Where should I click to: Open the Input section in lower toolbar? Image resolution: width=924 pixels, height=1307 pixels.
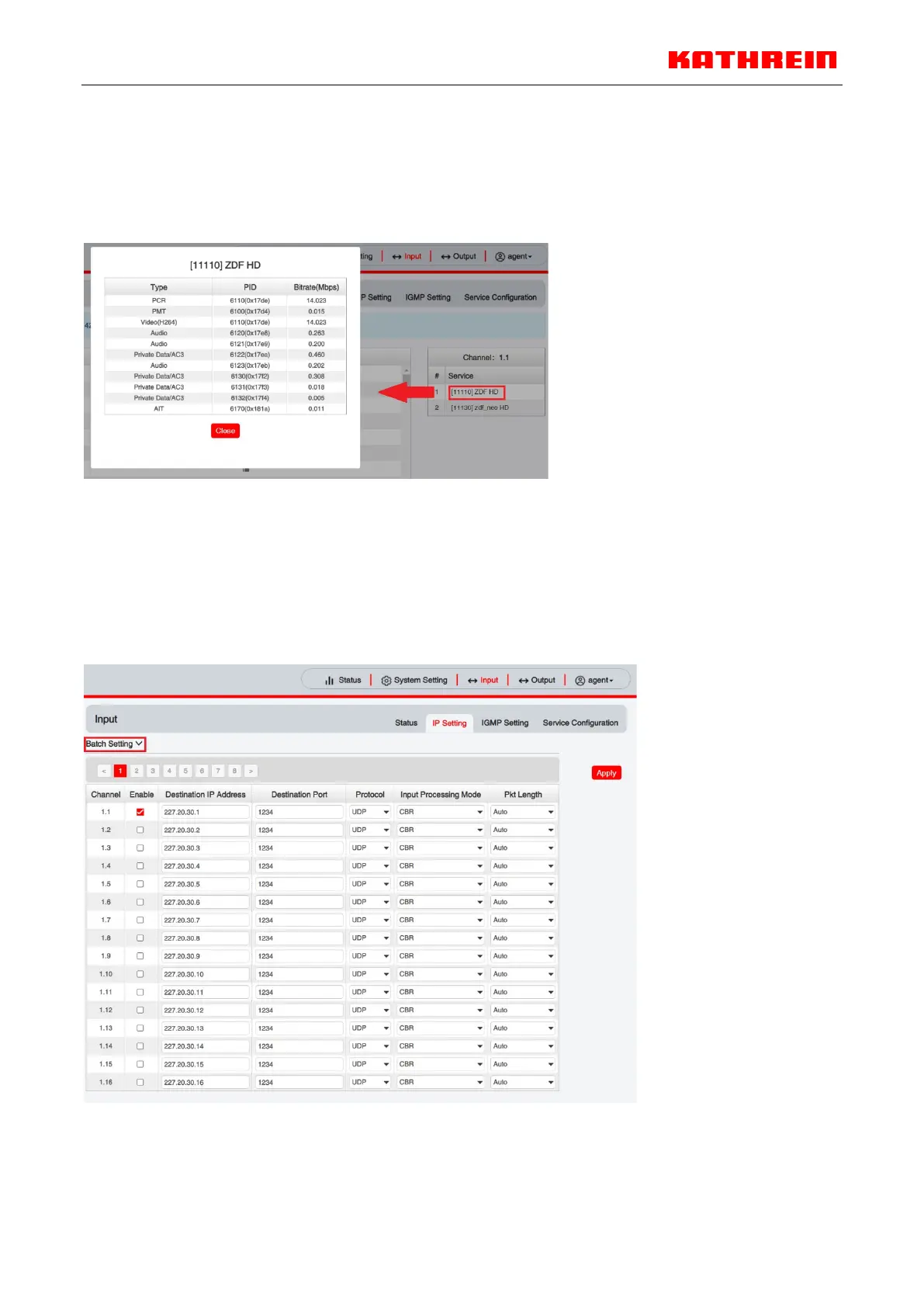[483, 681]
